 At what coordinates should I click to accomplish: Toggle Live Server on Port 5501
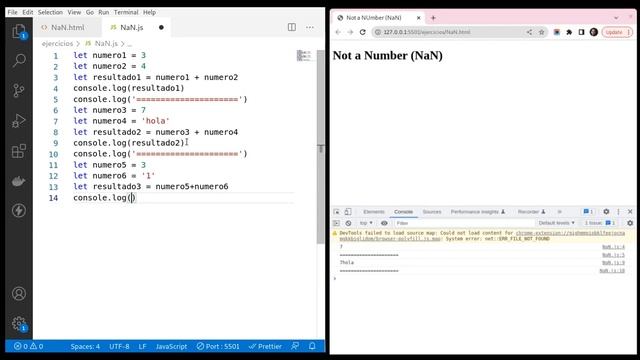[218, 347]
